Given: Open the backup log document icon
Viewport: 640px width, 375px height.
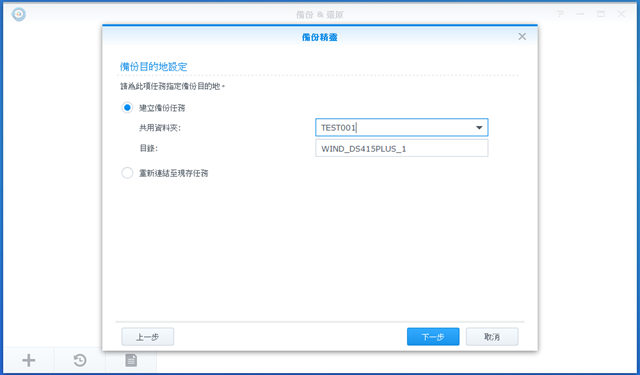Looking at the screenshot, I should pyautogui.click(x=131, y=360).
